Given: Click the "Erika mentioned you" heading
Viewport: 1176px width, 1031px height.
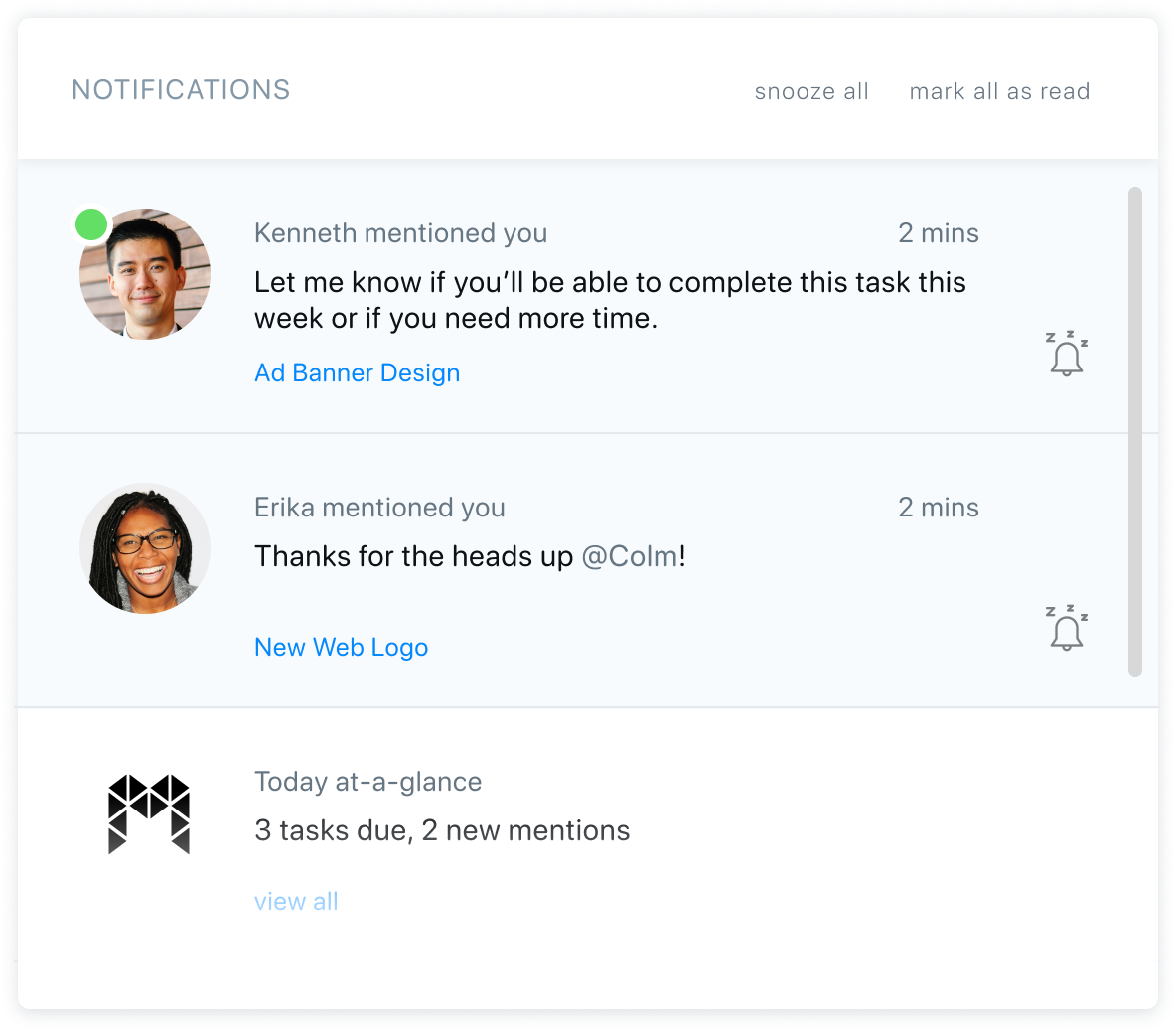Looking at the screenshot, I should [379, 508].
